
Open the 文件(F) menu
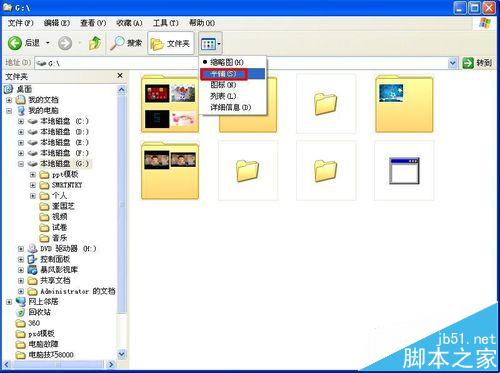(x=21, y=23)
